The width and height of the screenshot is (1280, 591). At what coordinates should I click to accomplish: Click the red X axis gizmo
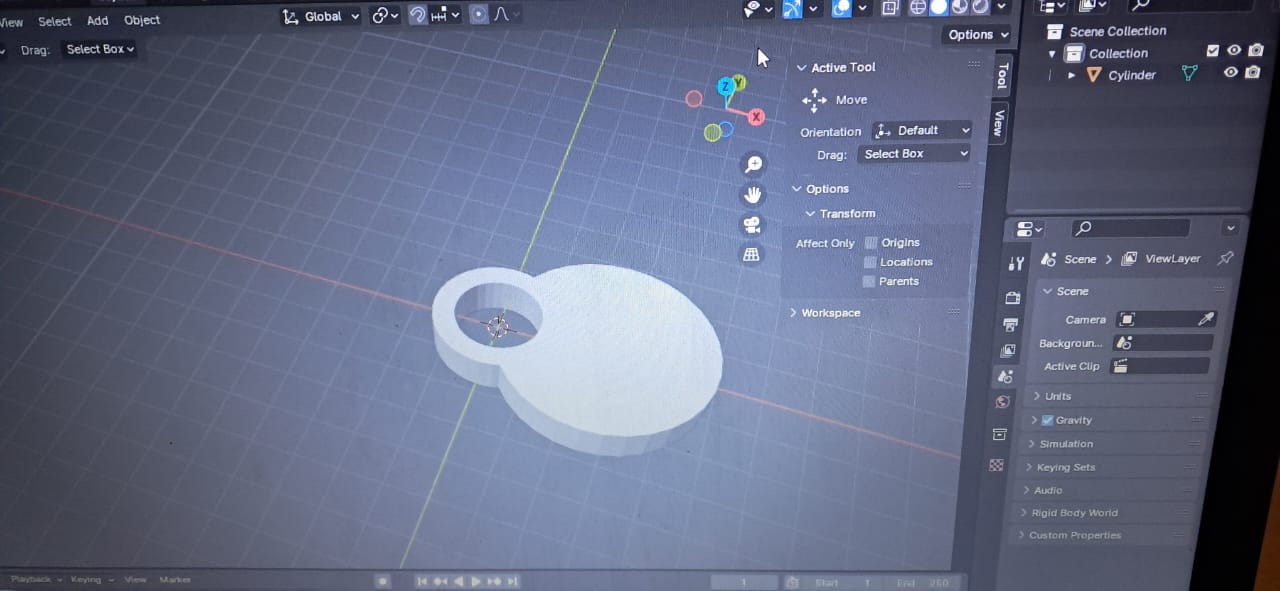756,117
